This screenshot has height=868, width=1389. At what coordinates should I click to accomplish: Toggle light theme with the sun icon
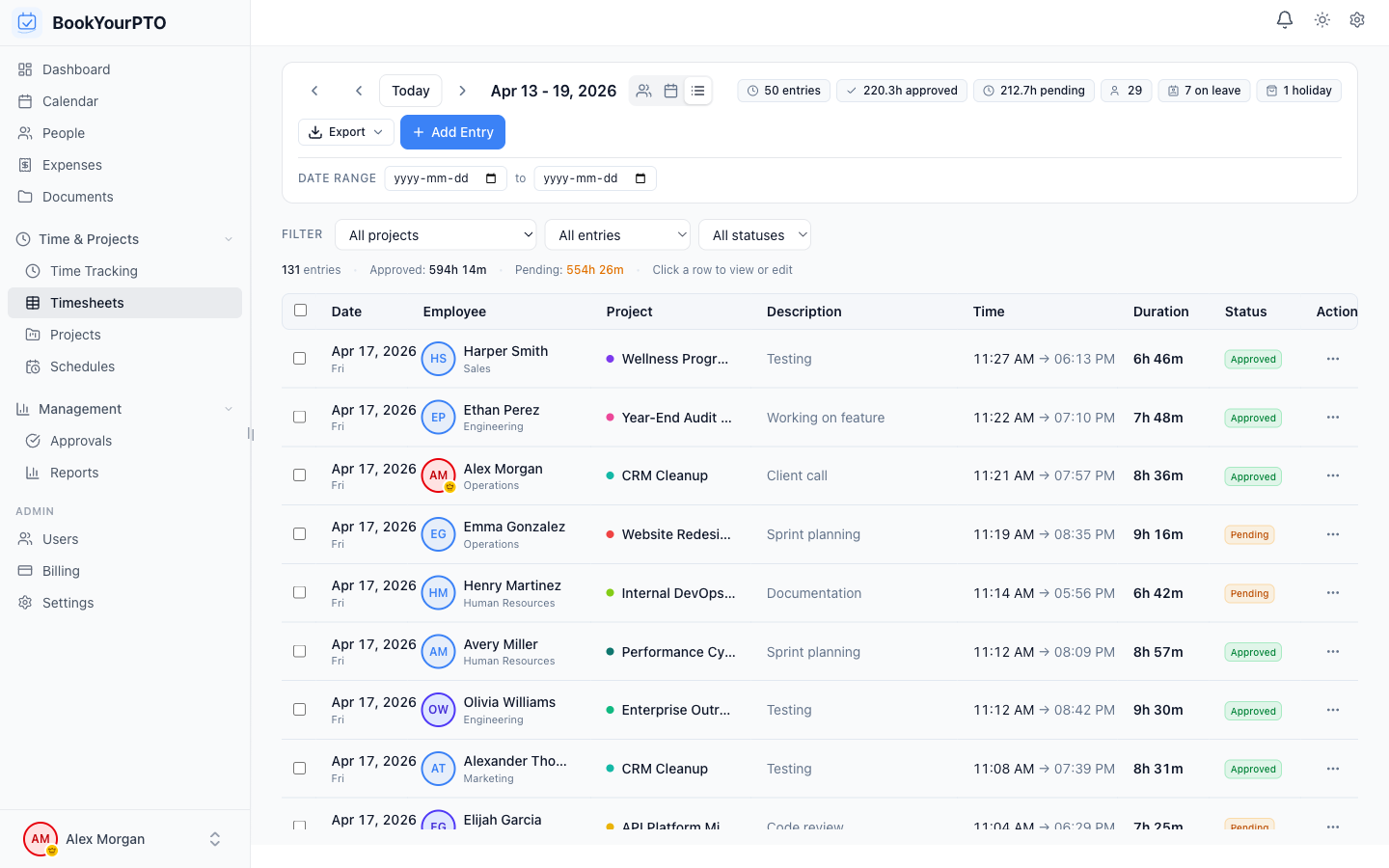click(1321, 19)
